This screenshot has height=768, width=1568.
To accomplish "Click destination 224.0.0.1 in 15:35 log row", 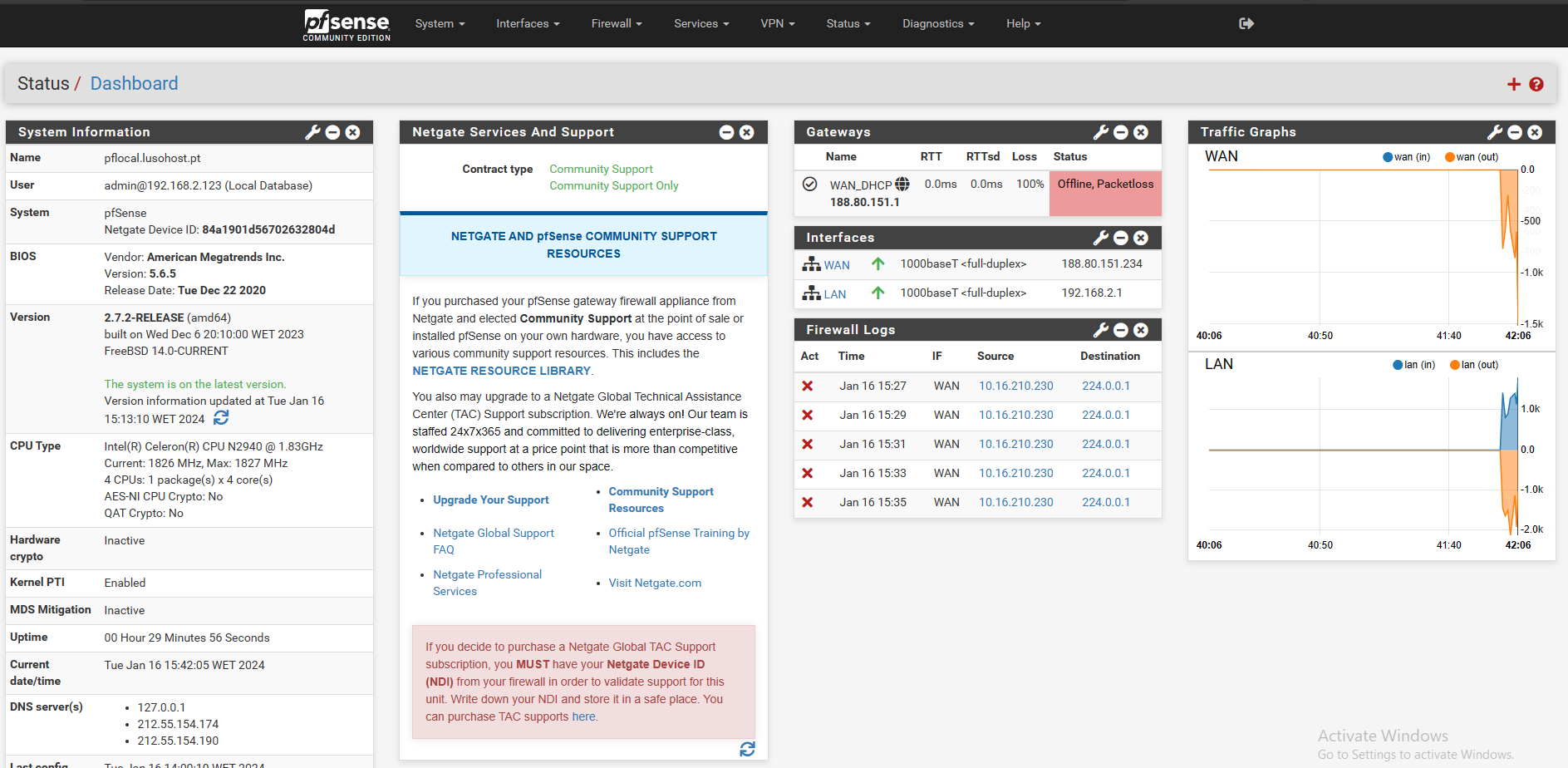I will pyautogui.click(x=1105, y=502).
